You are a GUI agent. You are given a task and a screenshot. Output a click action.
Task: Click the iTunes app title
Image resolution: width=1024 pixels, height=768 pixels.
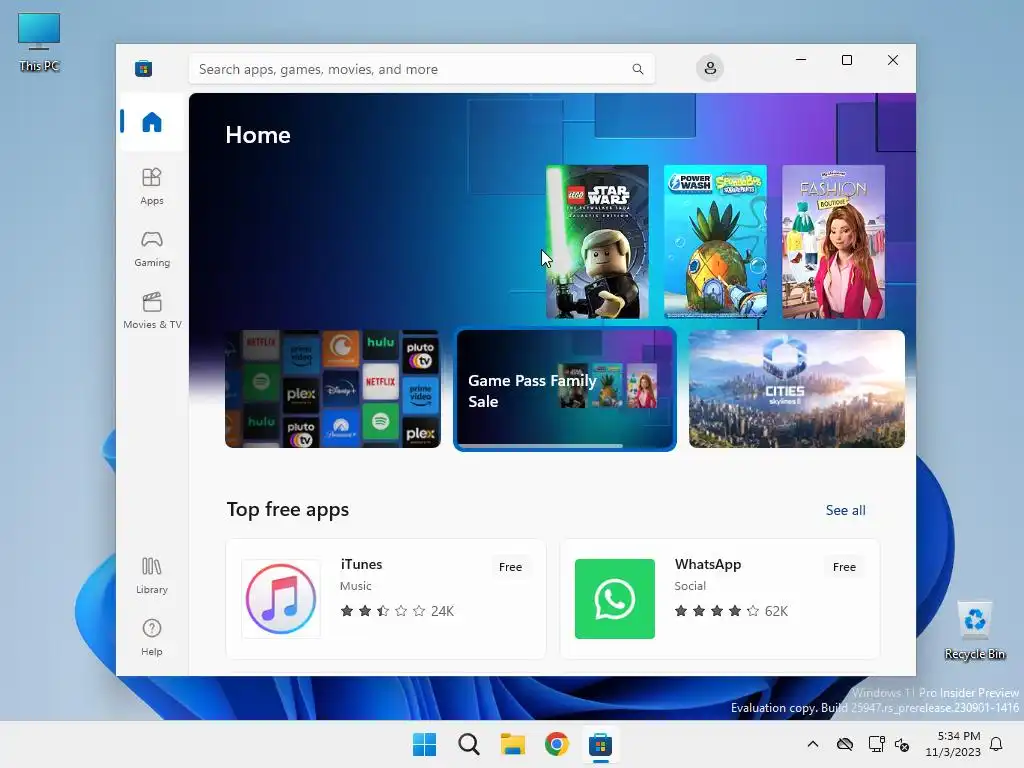(361, 564)
